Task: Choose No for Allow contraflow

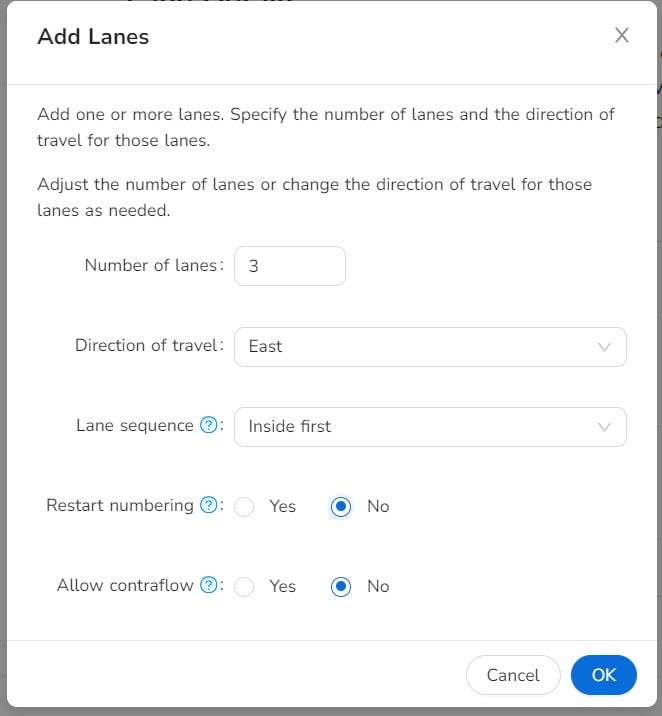Action: click(341, 587)
